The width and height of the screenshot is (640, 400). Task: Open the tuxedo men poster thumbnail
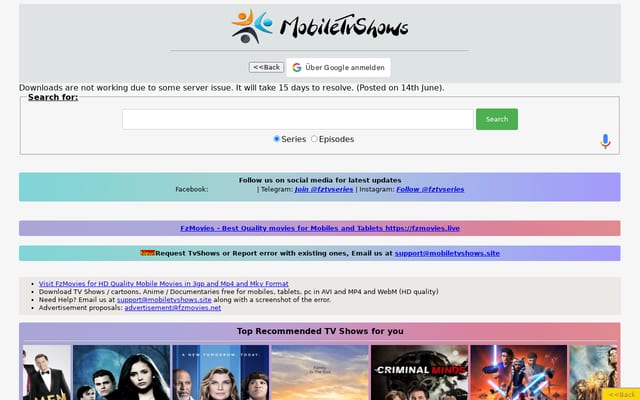47,372
